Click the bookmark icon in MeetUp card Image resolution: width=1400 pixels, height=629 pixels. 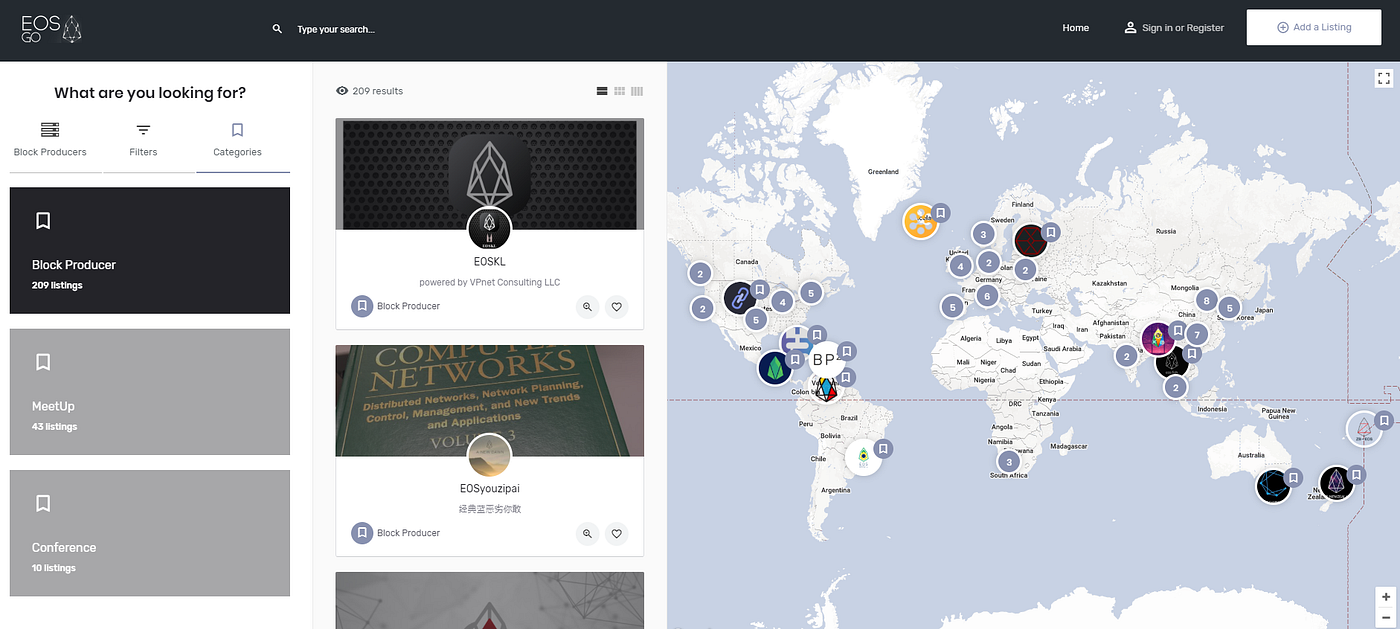point(43,361)
